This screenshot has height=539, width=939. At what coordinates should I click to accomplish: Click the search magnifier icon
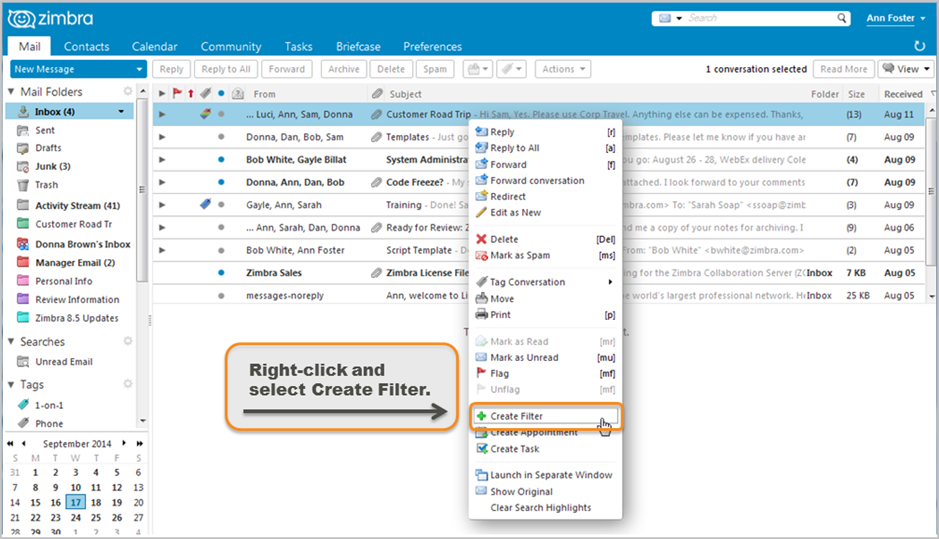click(x=842, y=18)
